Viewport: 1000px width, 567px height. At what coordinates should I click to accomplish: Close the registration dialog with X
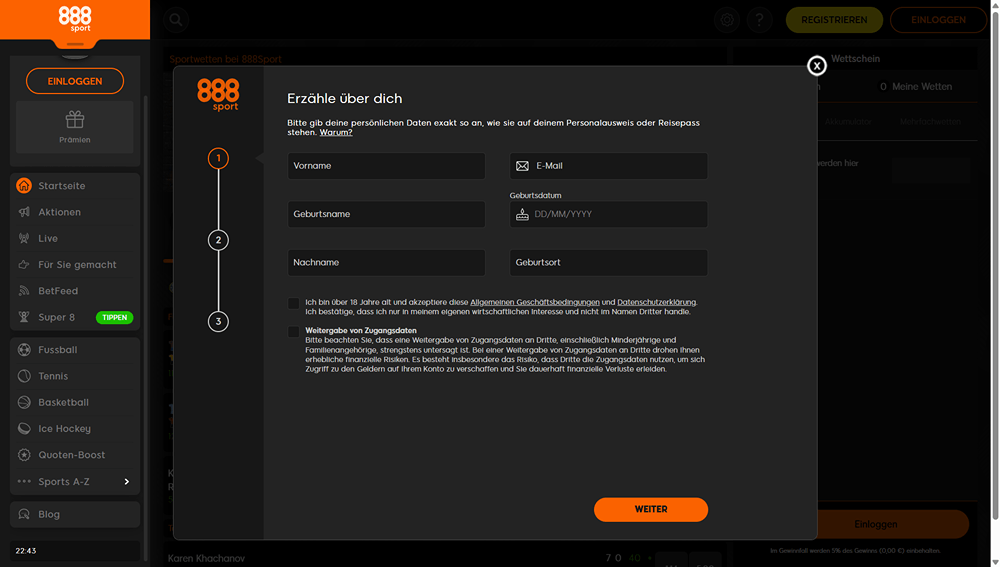click(817, 66)
